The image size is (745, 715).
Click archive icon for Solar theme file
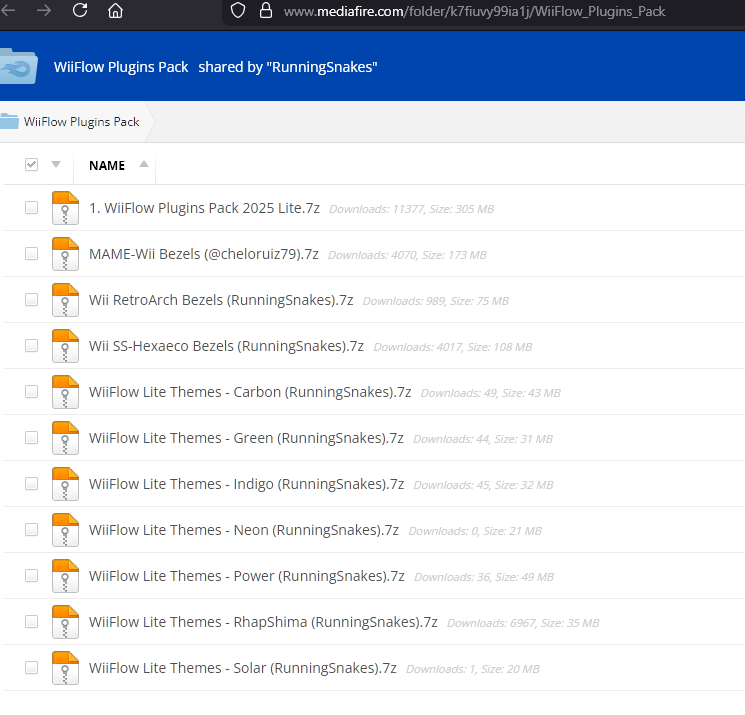pyautogui.click(x=65, y=668)
